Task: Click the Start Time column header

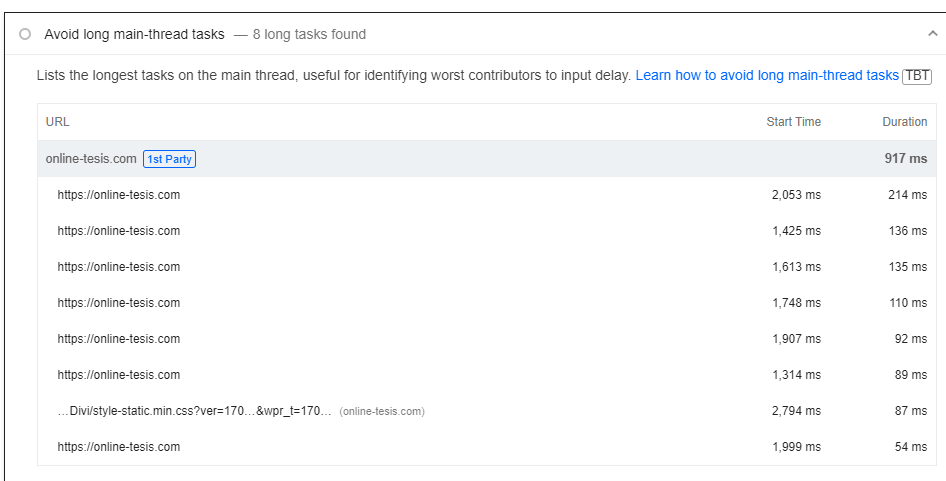Action: pyautogui.click(x=793, y=122)
